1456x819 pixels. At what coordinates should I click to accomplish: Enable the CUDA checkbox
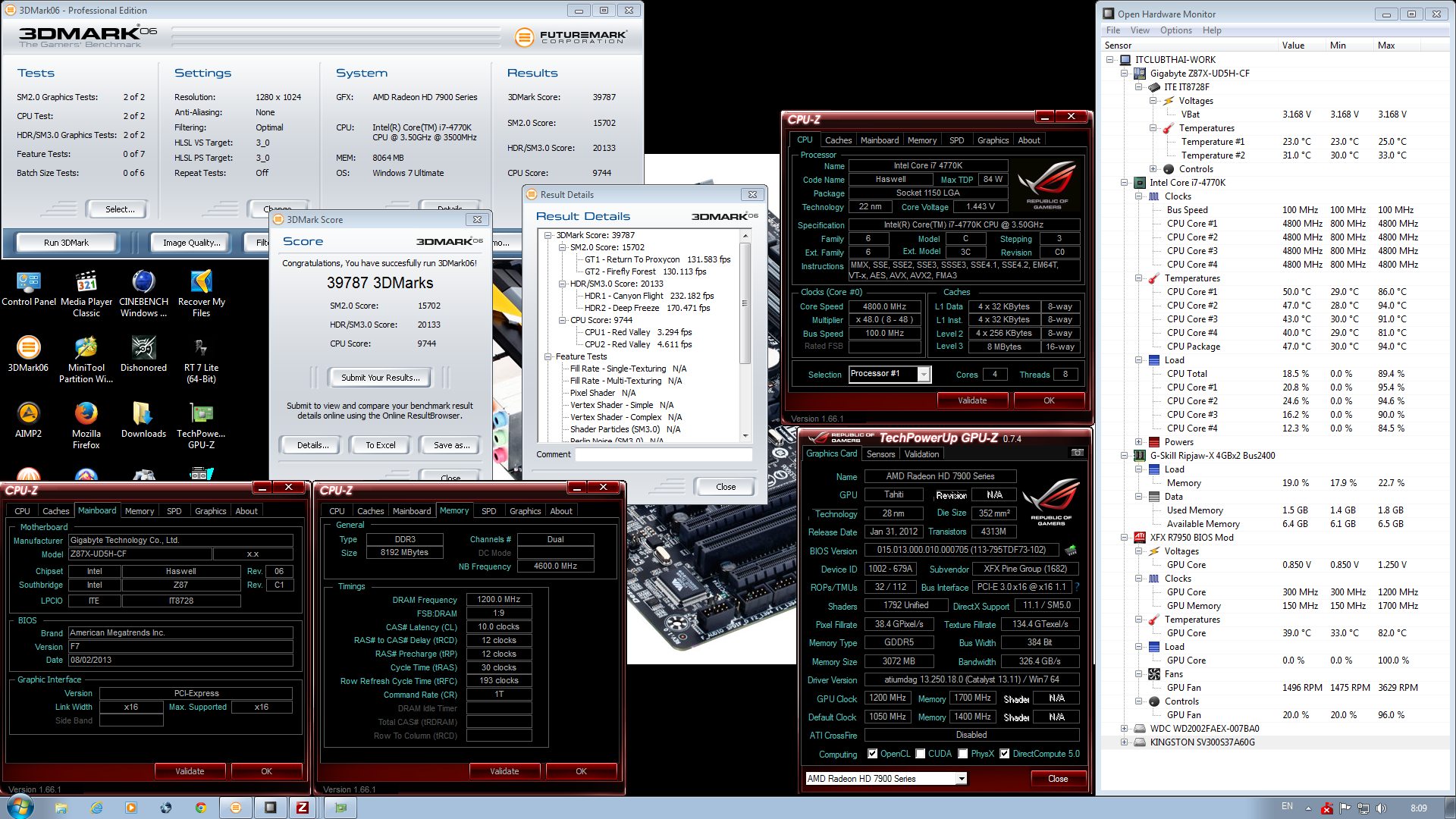pyautogui.click(x=921, y=754)
